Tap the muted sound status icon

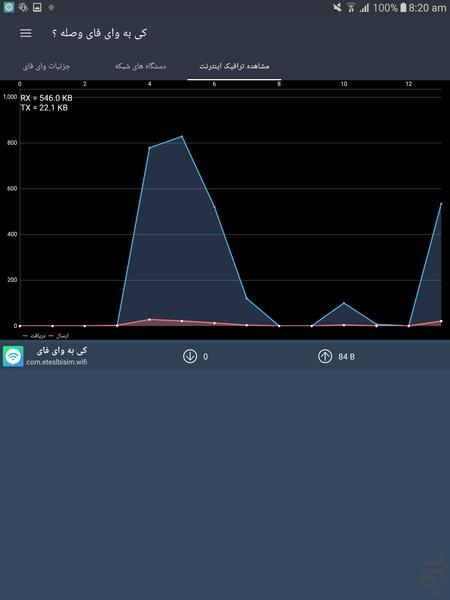(x=337, y=7)
